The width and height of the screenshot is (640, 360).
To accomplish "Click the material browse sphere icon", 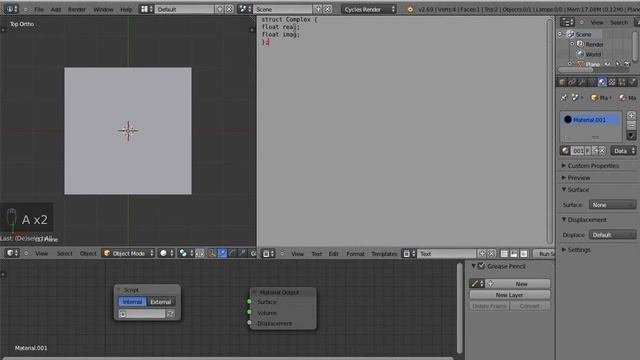I will tap(565, 151).
